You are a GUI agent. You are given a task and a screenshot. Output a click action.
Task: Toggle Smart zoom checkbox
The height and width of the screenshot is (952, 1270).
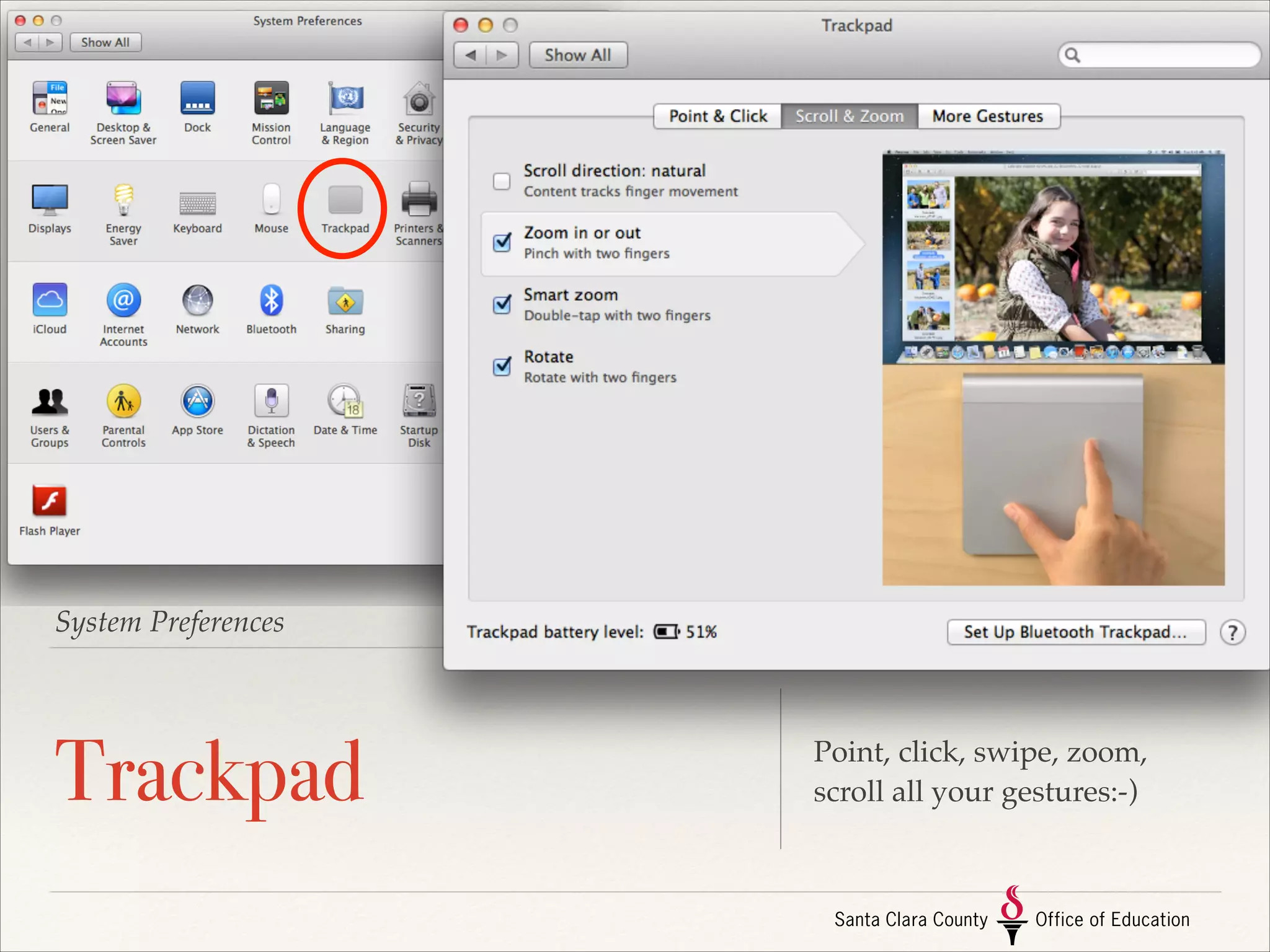click(x=502, y=304)
